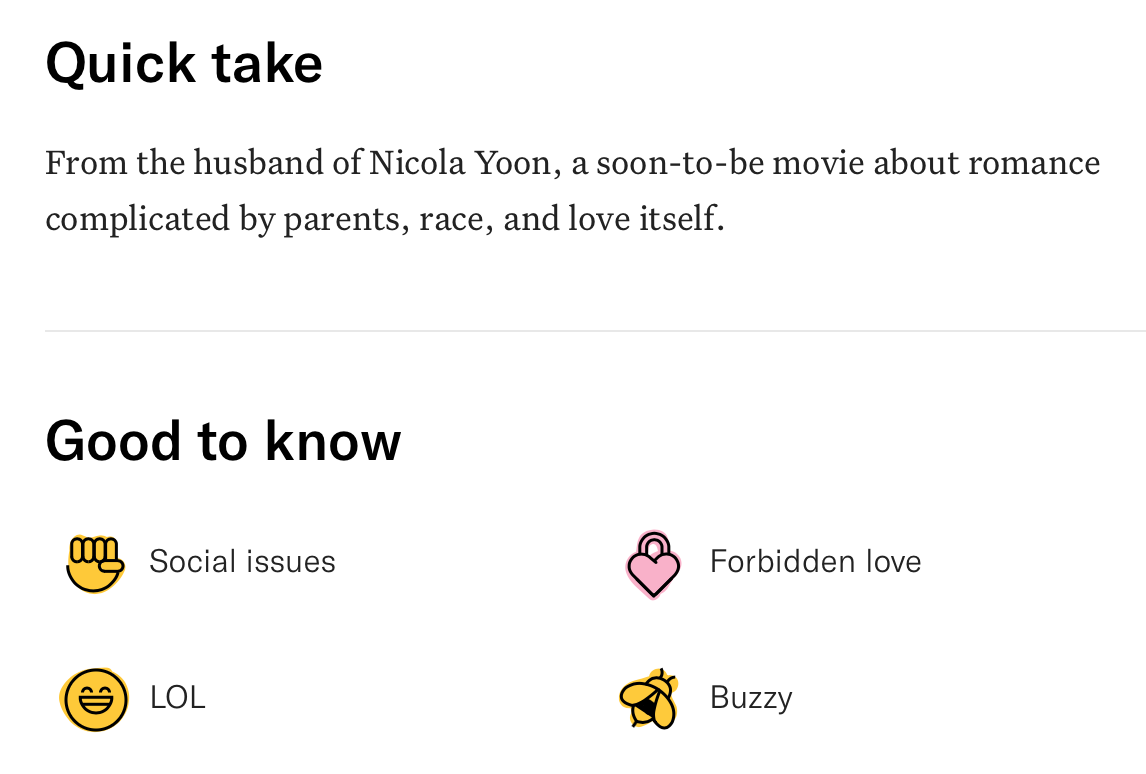The image size is (1146, 774).
Task: Select the "Social issues" label
Action: (242, 562)
